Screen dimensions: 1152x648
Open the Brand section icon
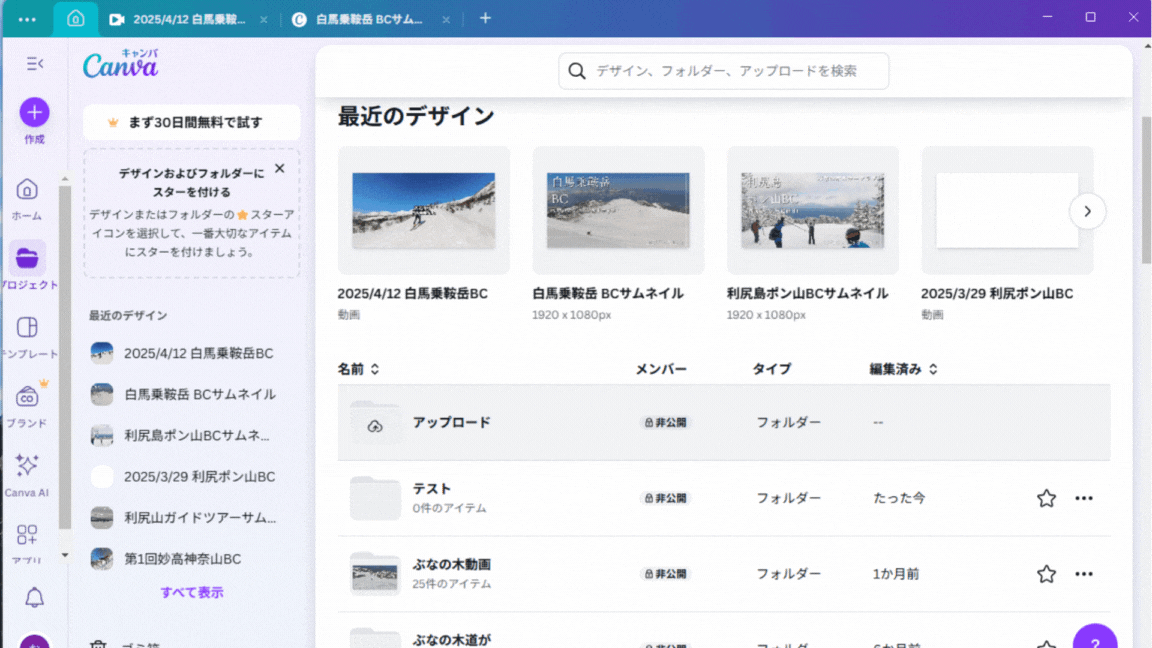(x=27, y=397)
